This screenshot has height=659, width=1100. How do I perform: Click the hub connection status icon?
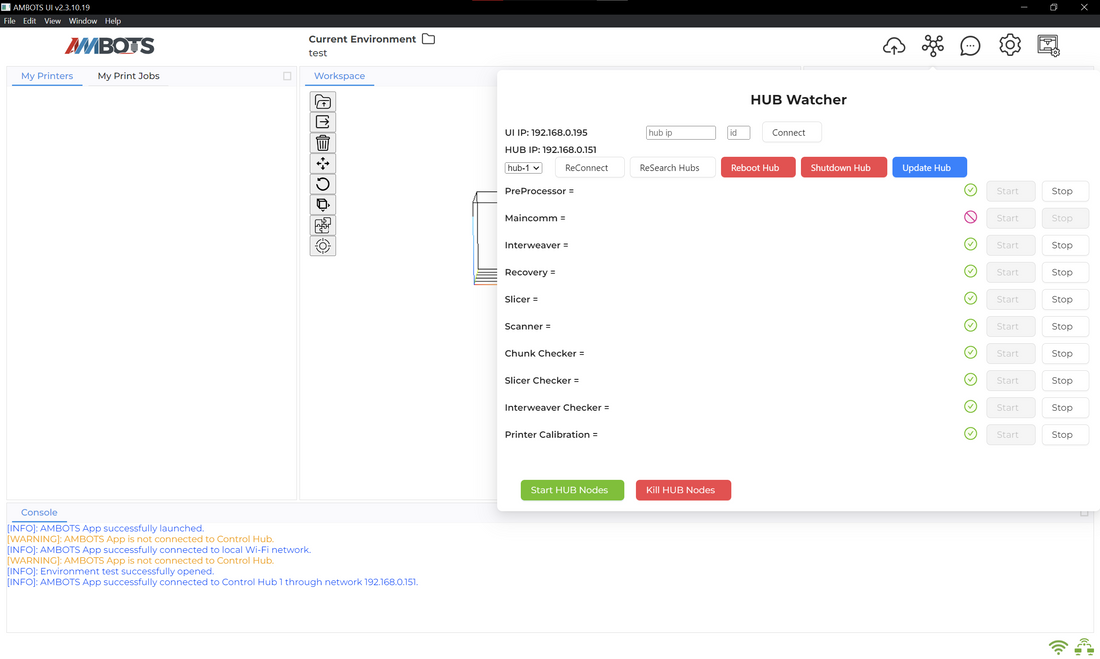click(x=1084, y=646)
